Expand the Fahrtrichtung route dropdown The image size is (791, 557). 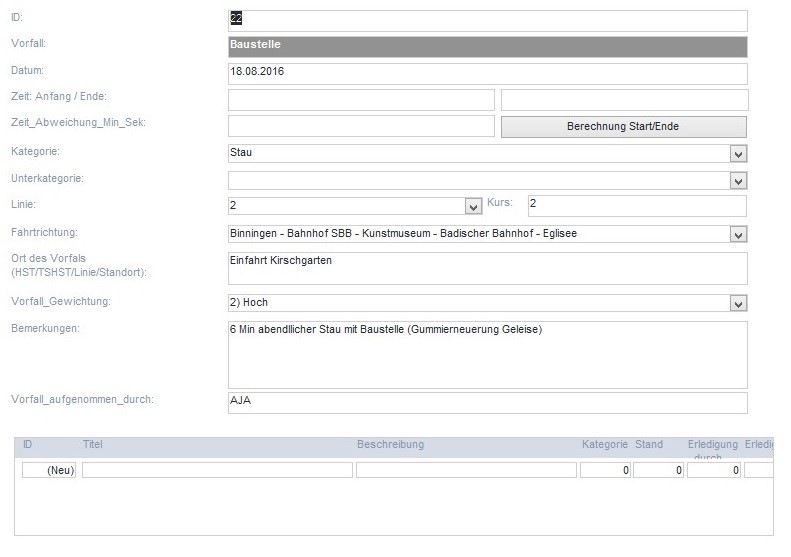[738, 234]
